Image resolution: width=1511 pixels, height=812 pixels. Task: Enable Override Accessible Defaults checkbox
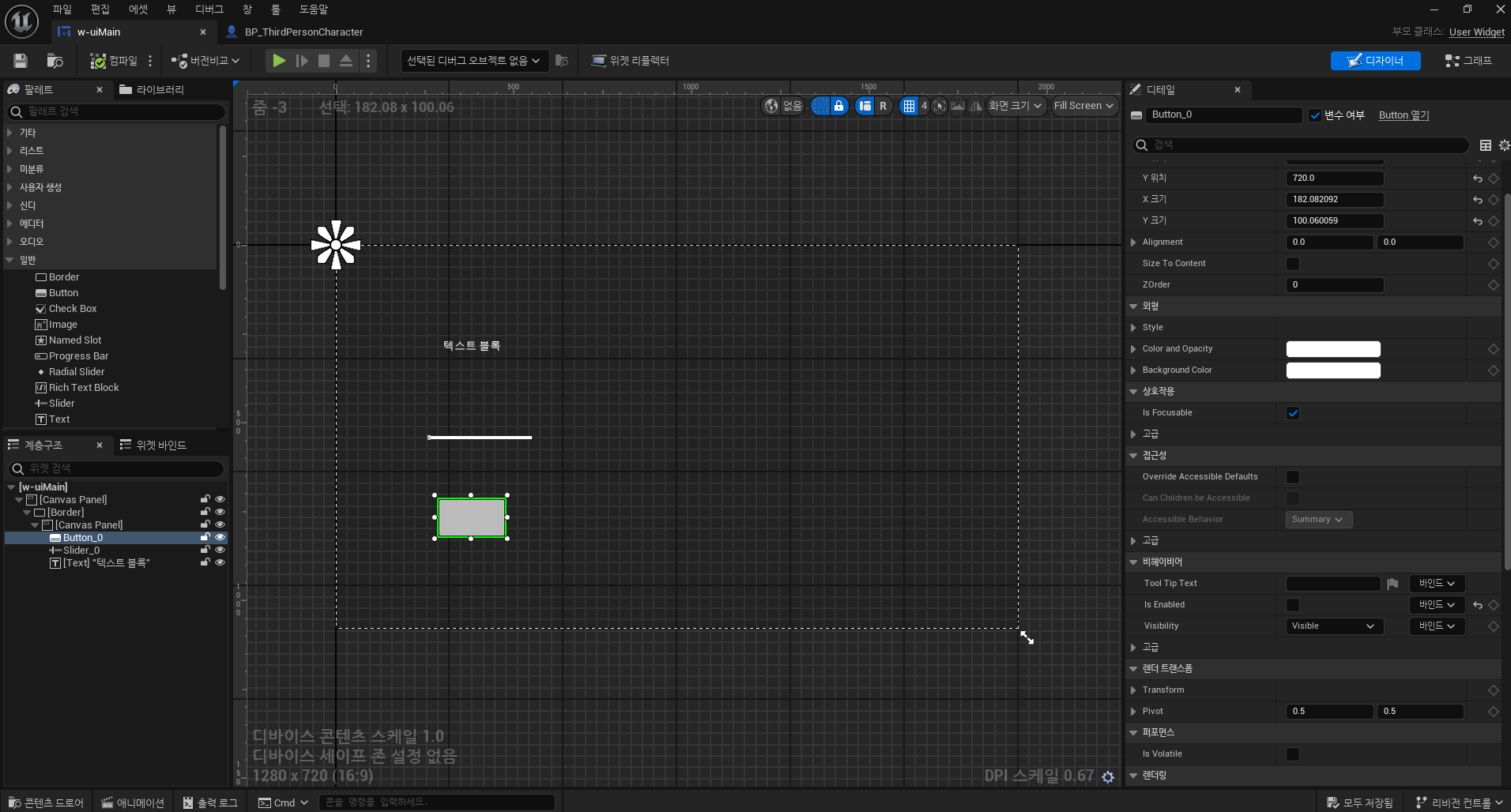click(x=1293, y=477)
